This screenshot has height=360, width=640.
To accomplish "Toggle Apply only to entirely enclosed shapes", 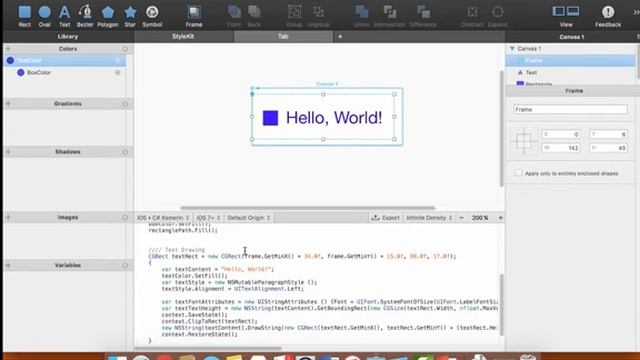I will pos(518,173).
